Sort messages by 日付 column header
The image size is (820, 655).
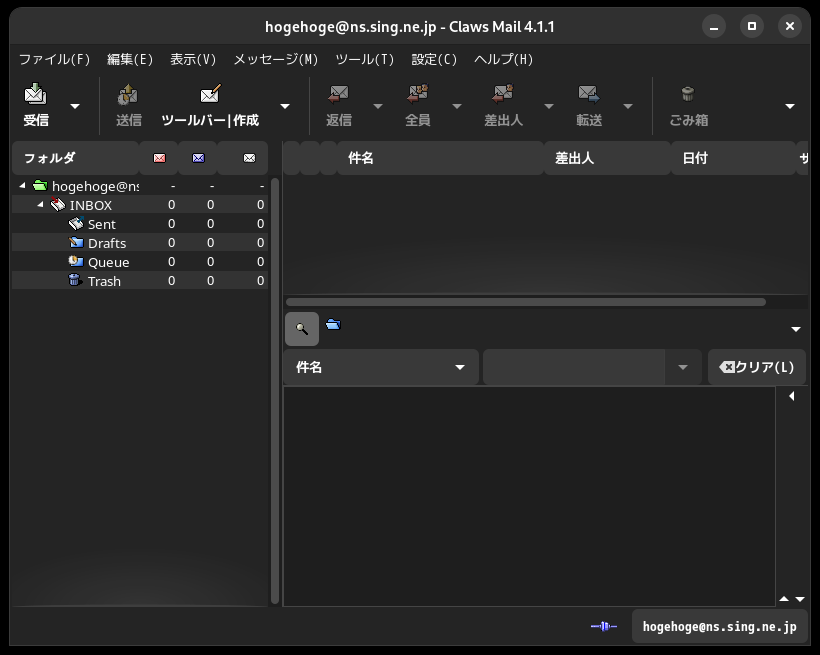[x=733, y=158]
